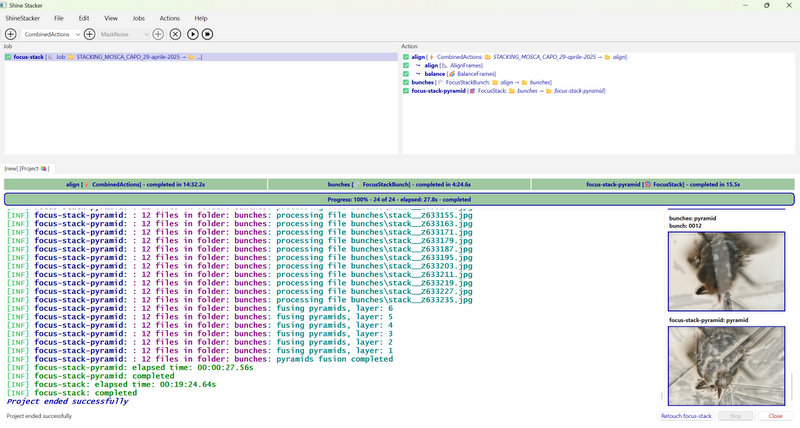The image size is (800, 428).
Task: Click the delete element X icon
Action: pyautogui.click(x=174, y=34)
